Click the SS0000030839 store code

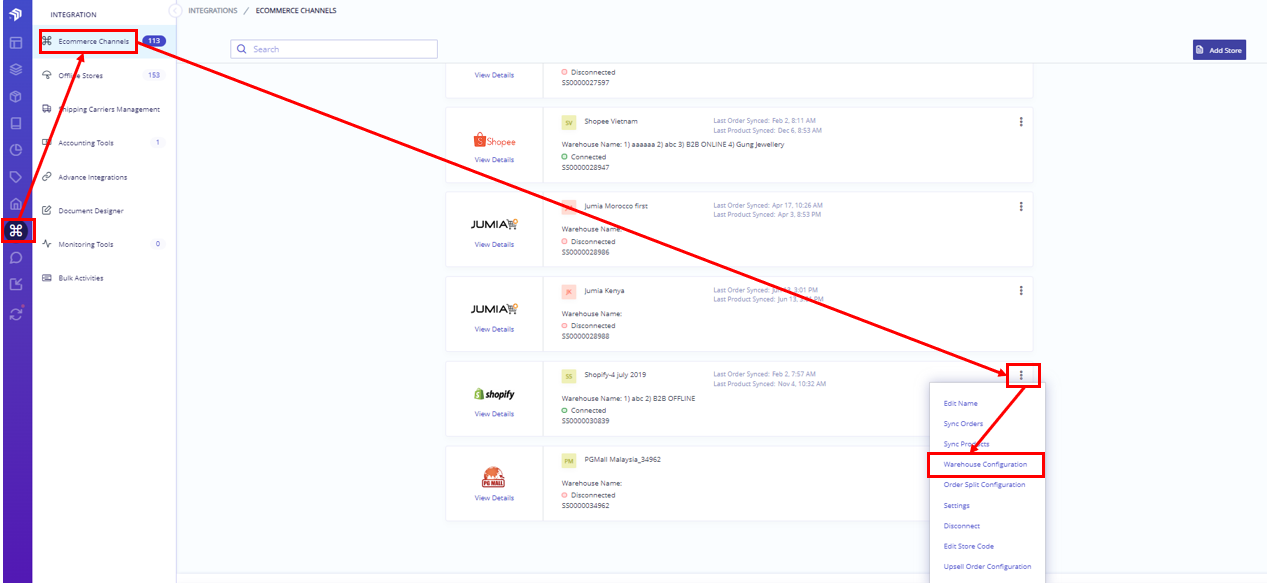585,421
